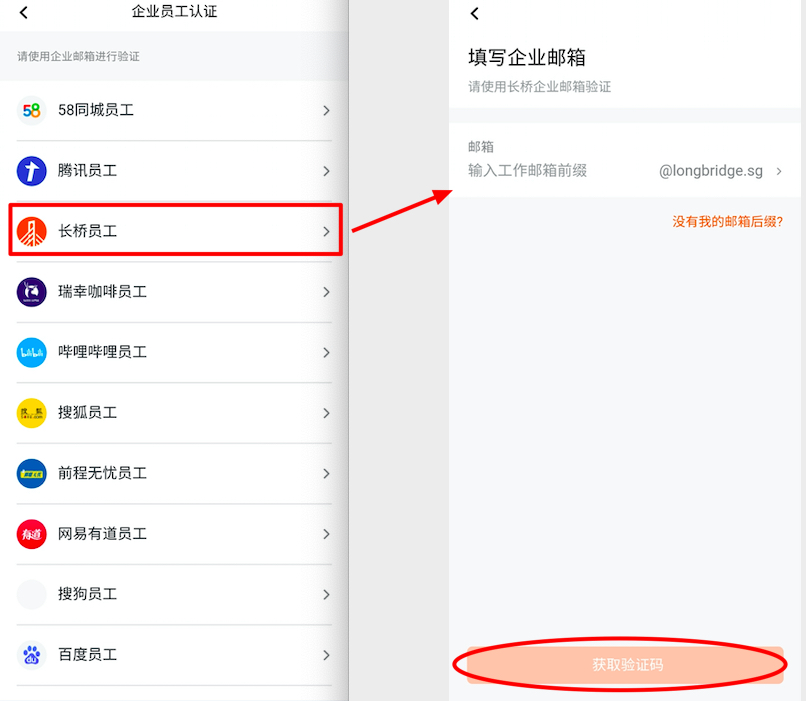This screenshot has width=806, height=701.
Task: Open the 网易有道员工 row chevron
Action: pos(326,534)
